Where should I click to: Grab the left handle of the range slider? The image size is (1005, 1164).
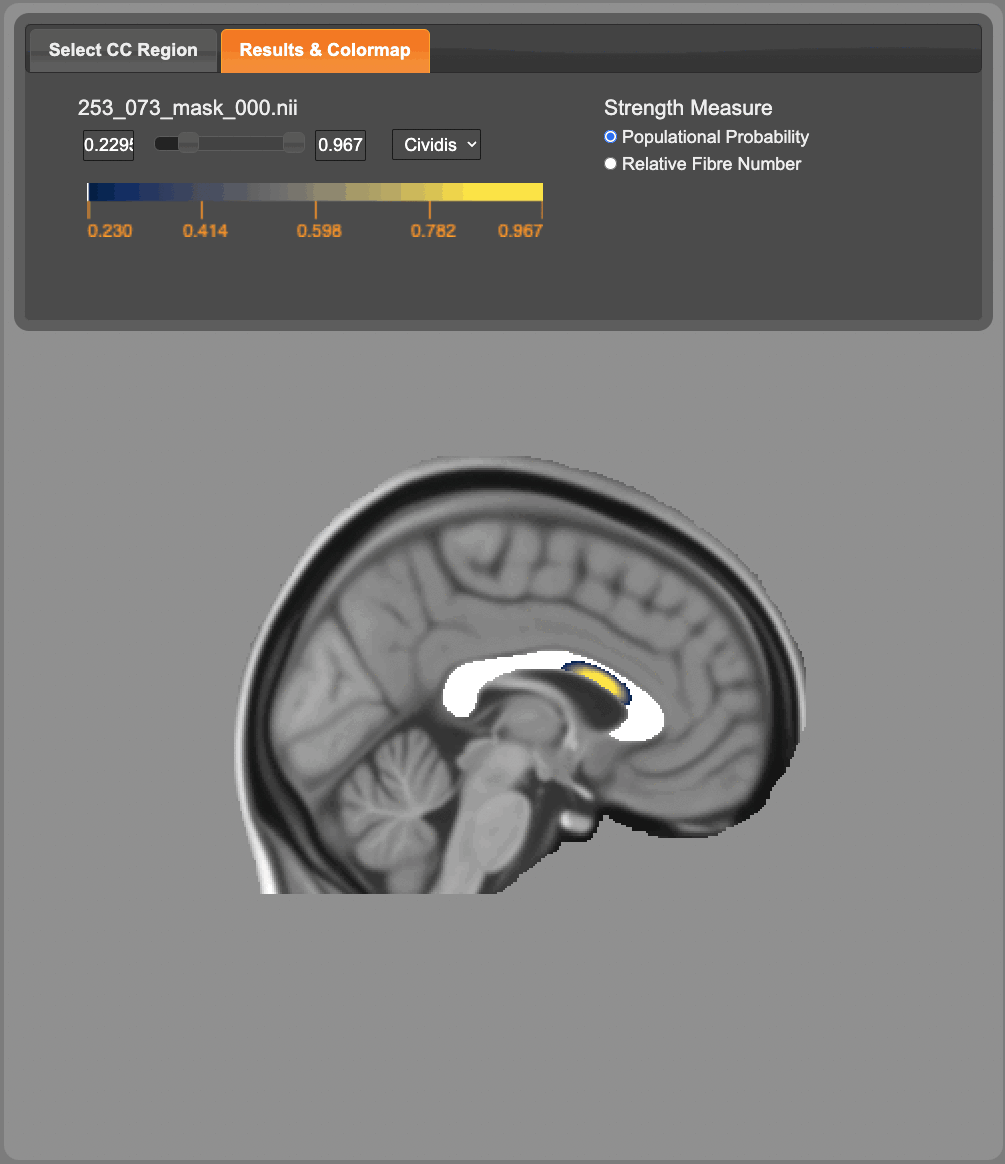click(188, 144)
